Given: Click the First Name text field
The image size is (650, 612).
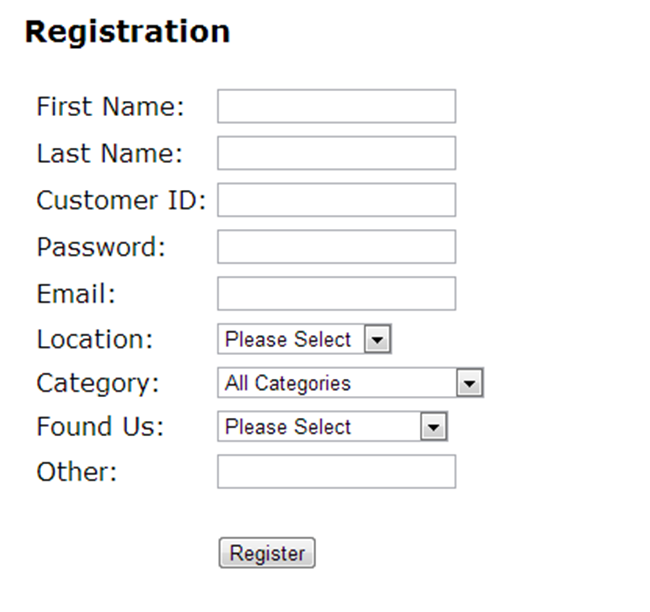Looking at the screenshot, I should point(336,106).
